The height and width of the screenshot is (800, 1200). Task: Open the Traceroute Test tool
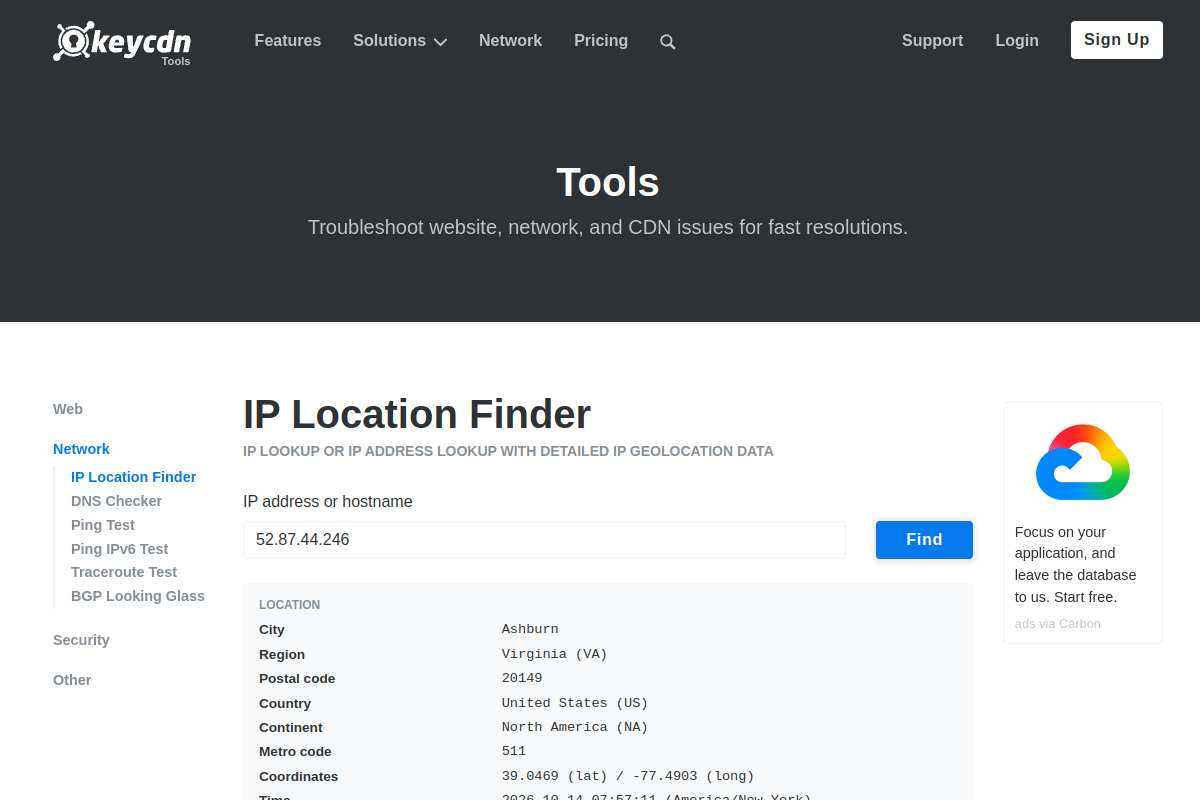[124, 572]
